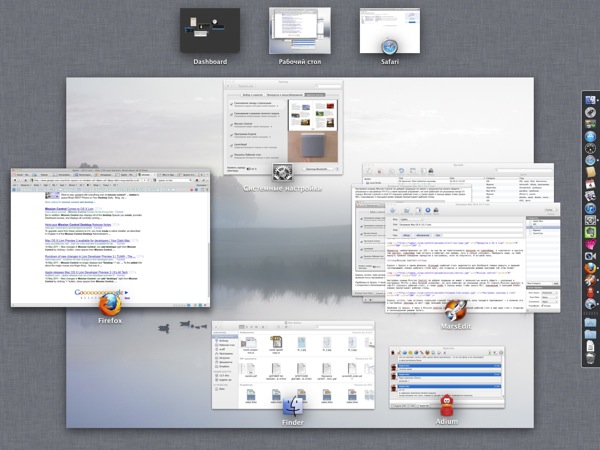Image resolution: width=600 pixels, height=450 pixels.
Task: Open Dashboard gauge icon in Dock
Action: 590,148
